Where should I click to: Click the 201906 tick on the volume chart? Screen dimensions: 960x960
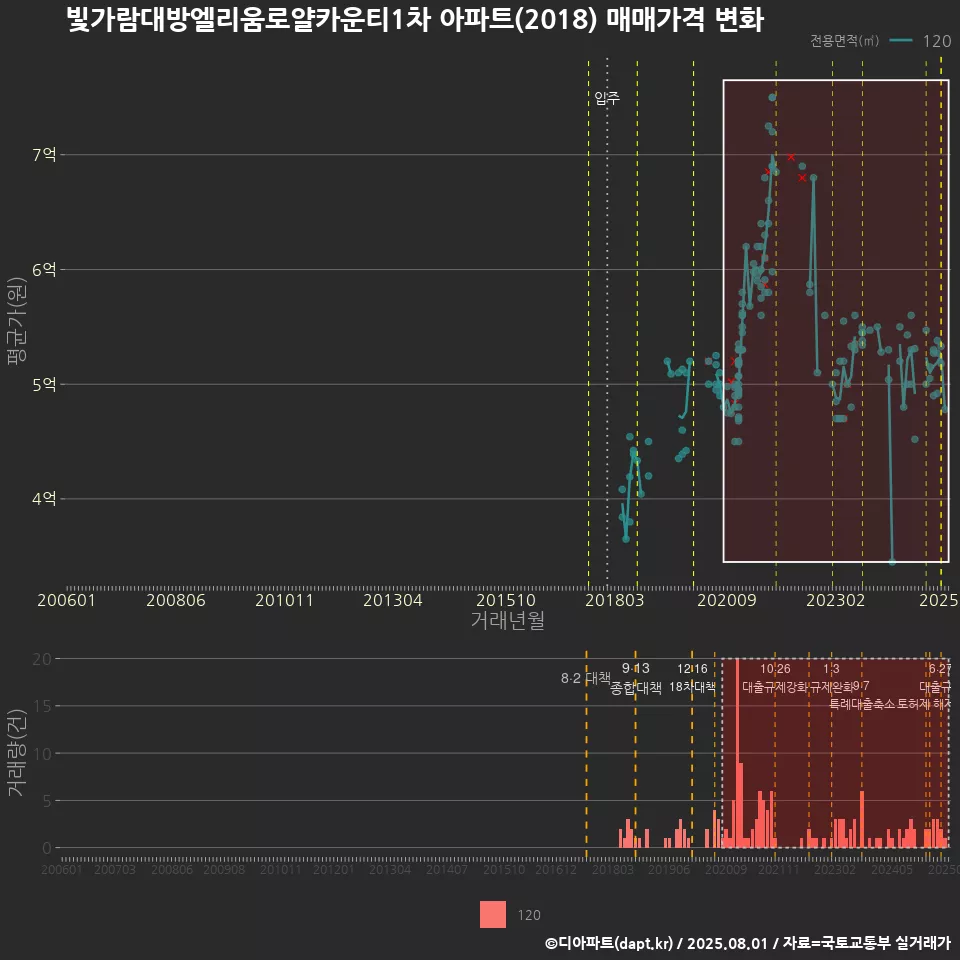pos(669,869)
